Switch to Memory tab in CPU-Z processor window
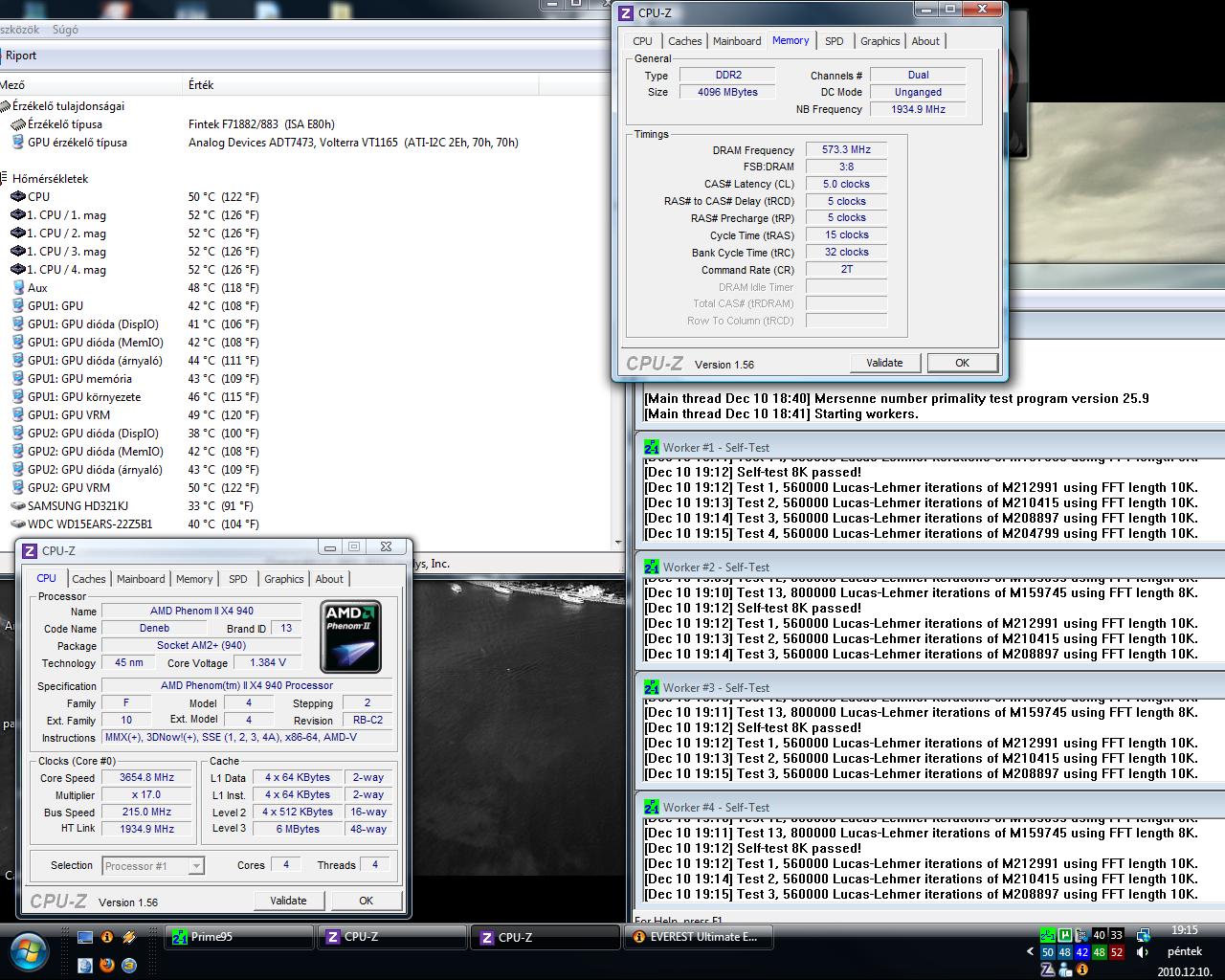Screen dimensions: 1225x980 pos(194,579)
